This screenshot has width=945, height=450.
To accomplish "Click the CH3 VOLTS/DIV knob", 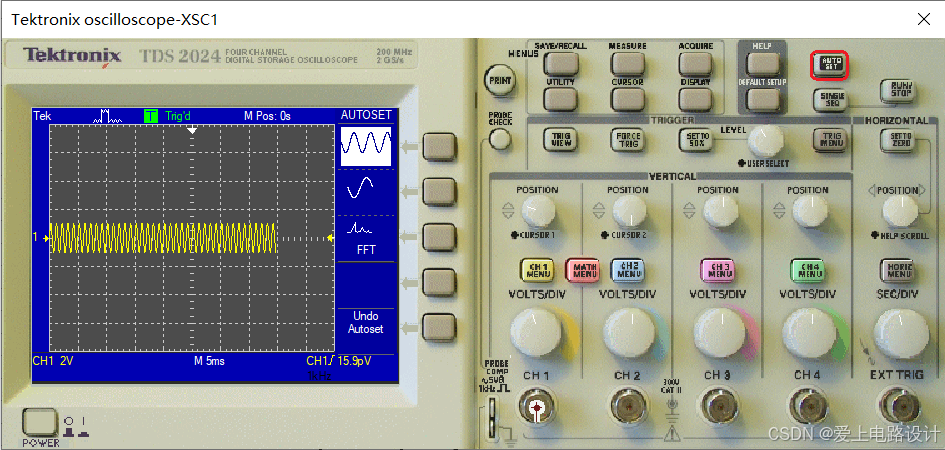I will [x=718, y=333].
